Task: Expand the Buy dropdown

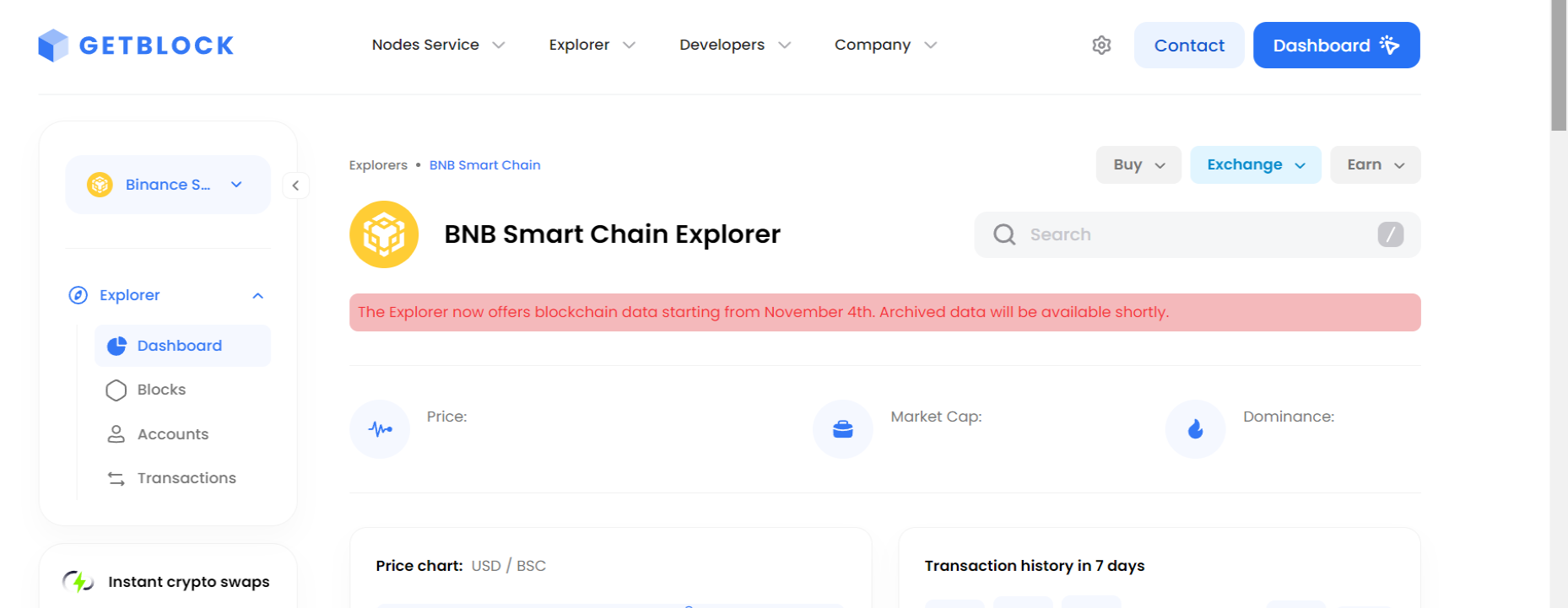Action: click(x=1138, y=164)
